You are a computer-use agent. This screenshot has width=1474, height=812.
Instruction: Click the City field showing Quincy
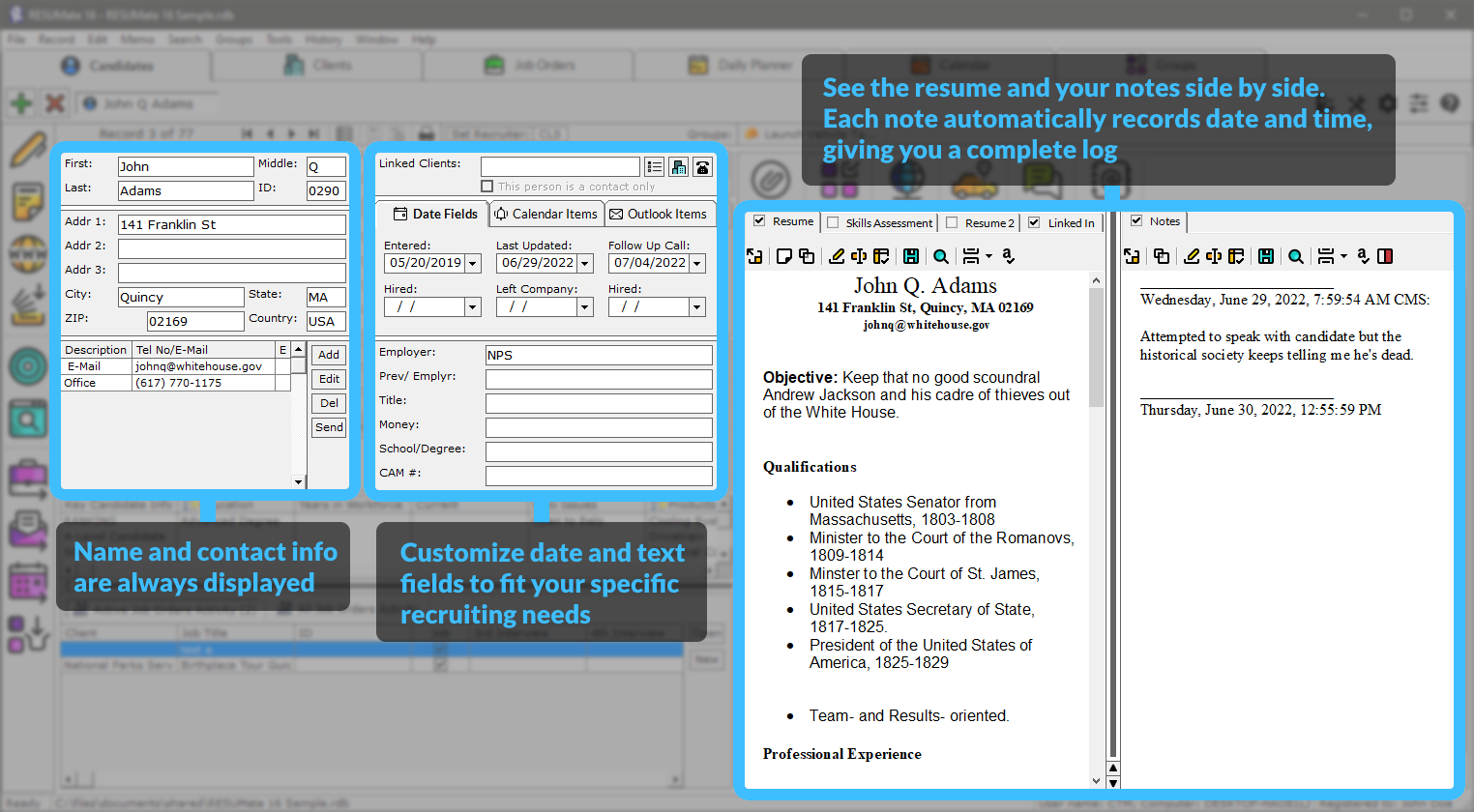[x=181, y=297]
